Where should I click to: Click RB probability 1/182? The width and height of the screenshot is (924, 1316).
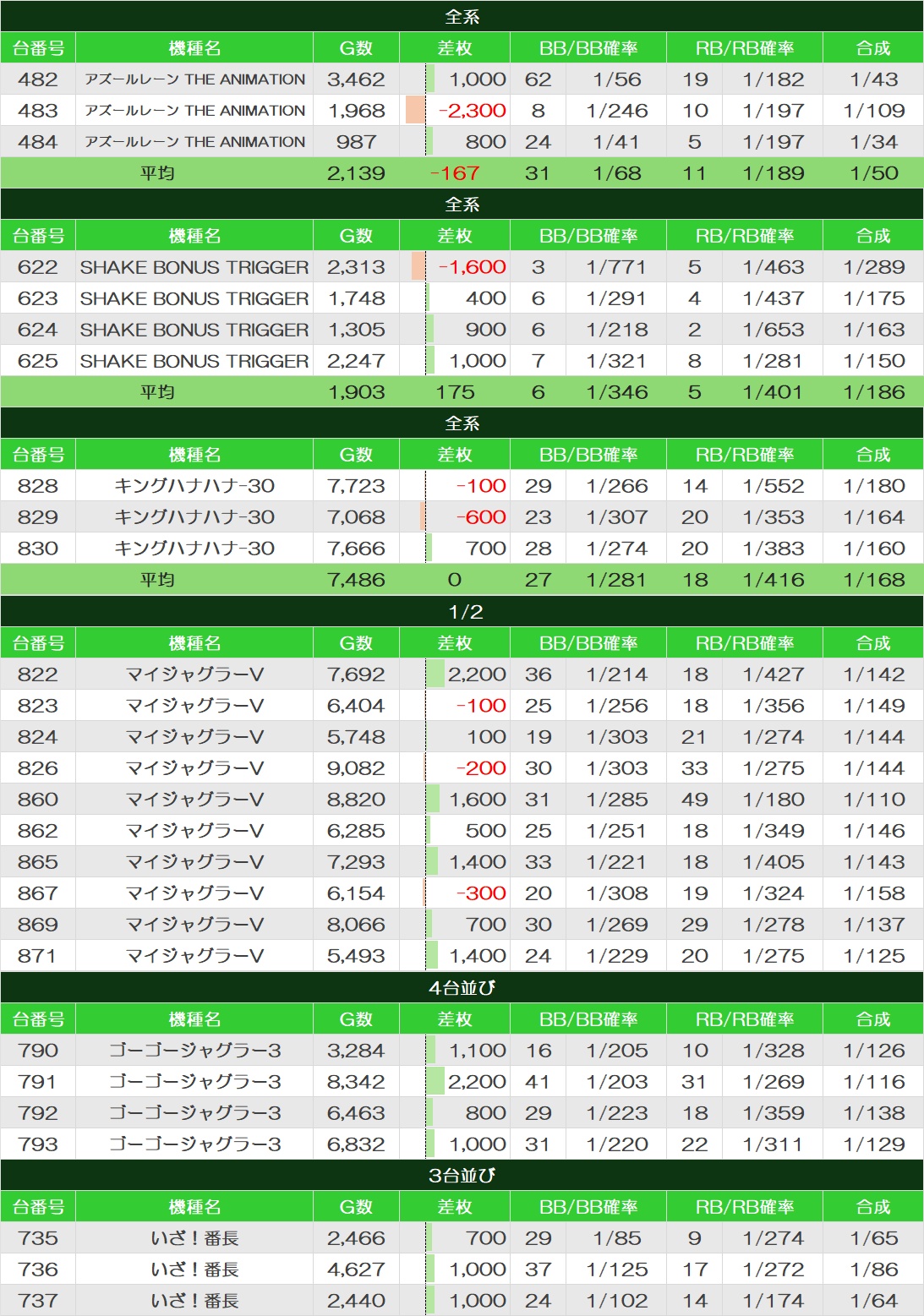pos(774,79)
